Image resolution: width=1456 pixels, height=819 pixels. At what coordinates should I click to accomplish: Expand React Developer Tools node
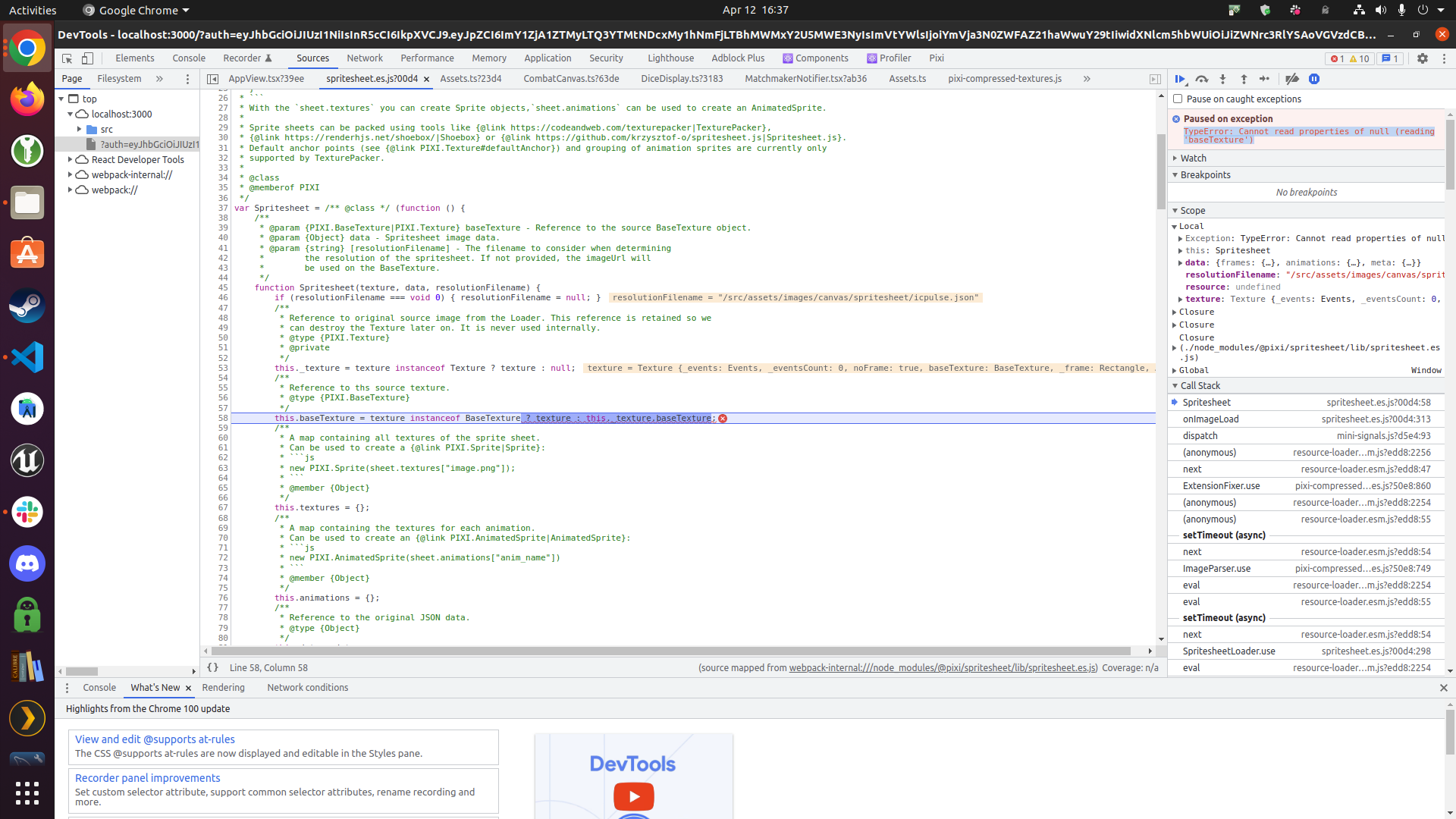click(71, 159)
